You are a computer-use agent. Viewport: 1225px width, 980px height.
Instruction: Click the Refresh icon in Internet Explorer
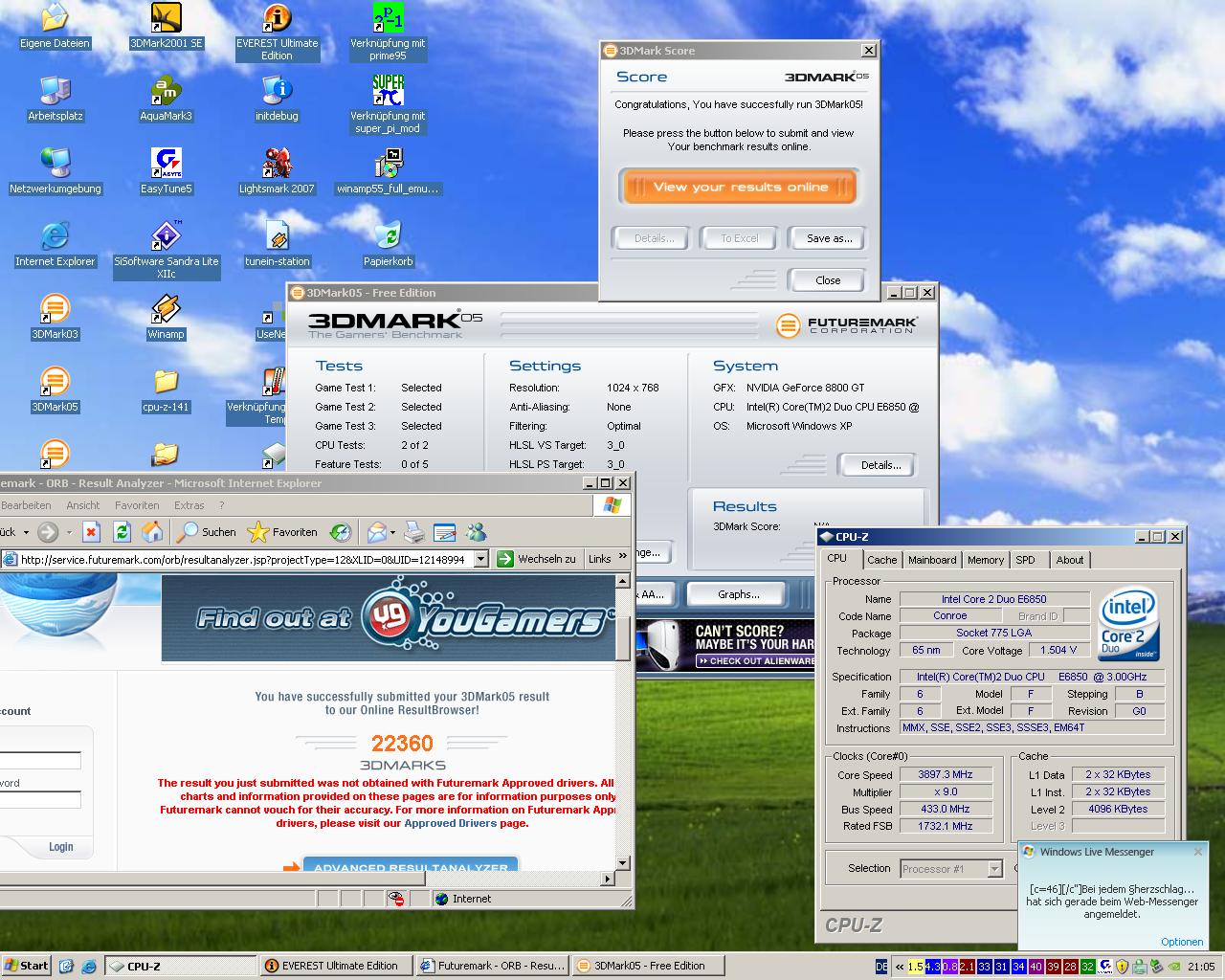point(122,532)
